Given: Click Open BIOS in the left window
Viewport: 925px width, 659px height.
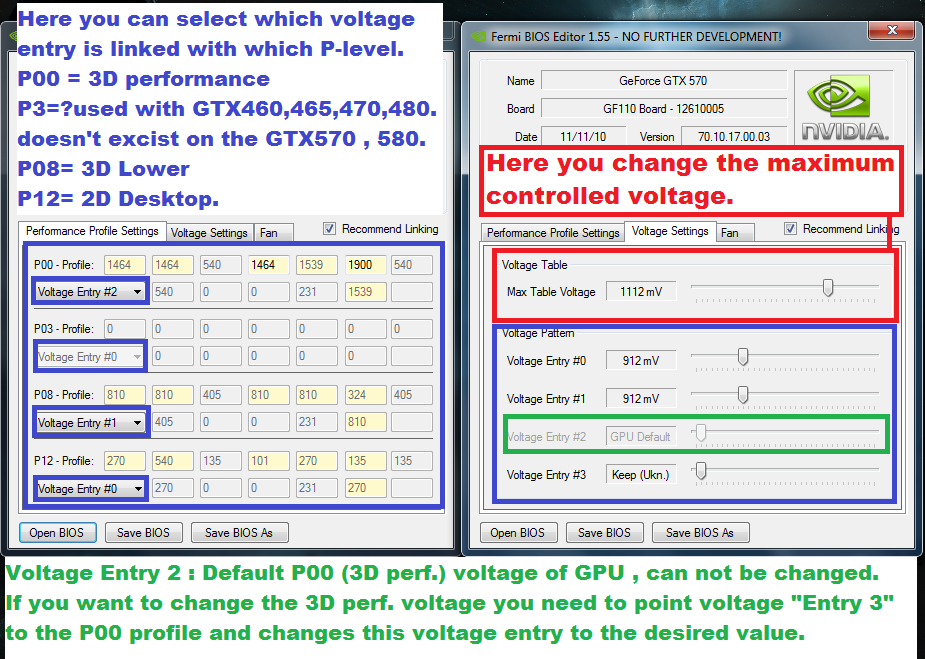Looking at the screenshot, I should point(57,533).
